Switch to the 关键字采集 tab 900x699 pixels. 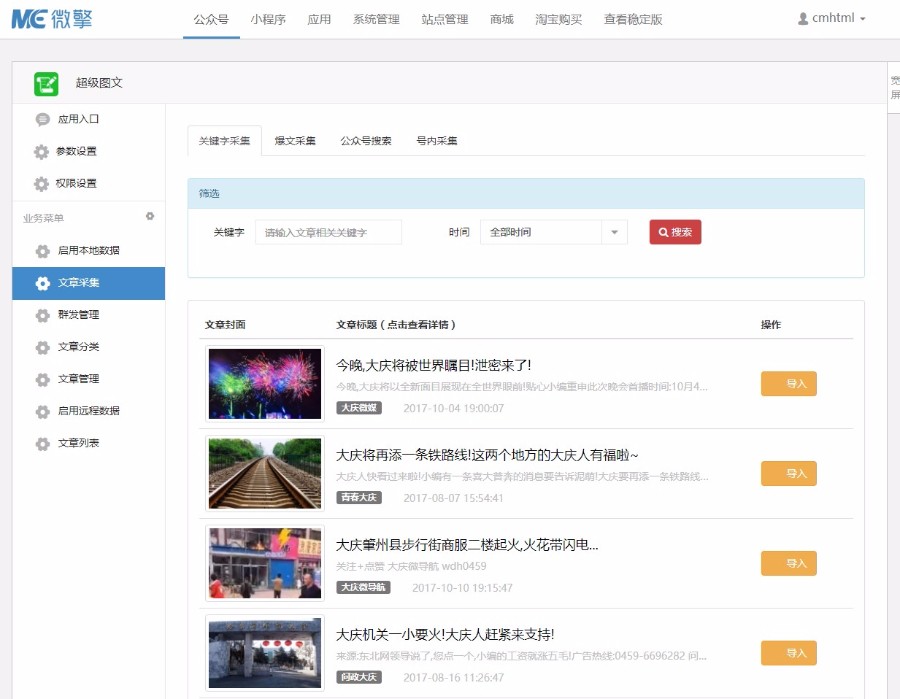224,141
